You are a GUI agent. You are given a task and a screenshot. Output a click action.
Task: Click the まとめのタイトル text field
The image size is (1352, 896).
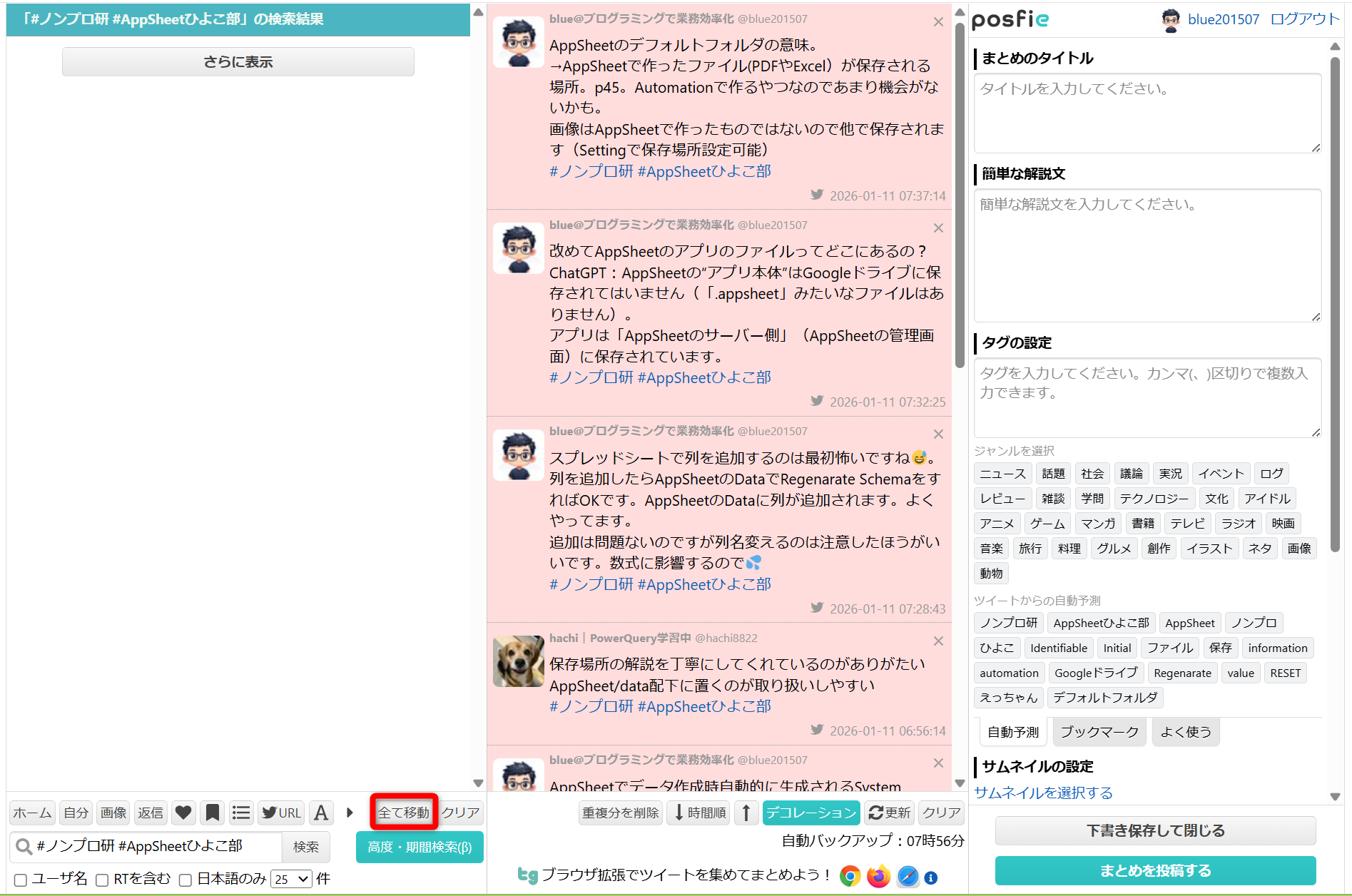pos(1147,113)
